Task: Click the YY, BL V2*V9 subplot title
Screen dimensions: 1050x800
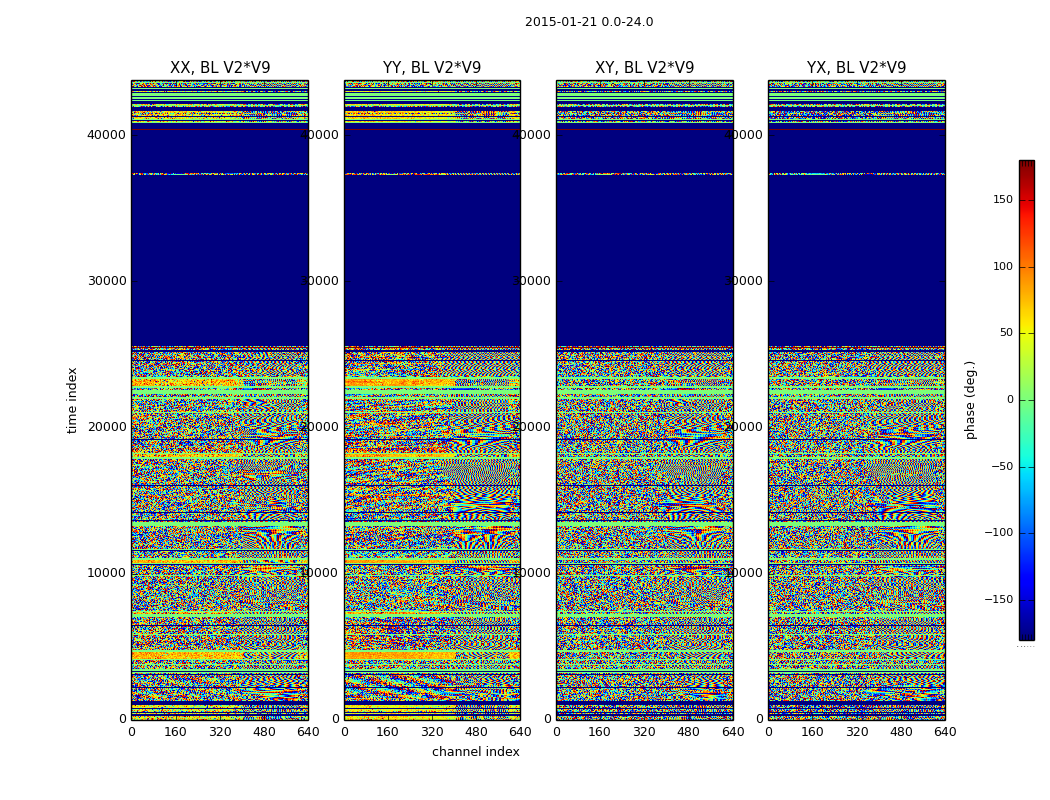Action: (432, 68)
